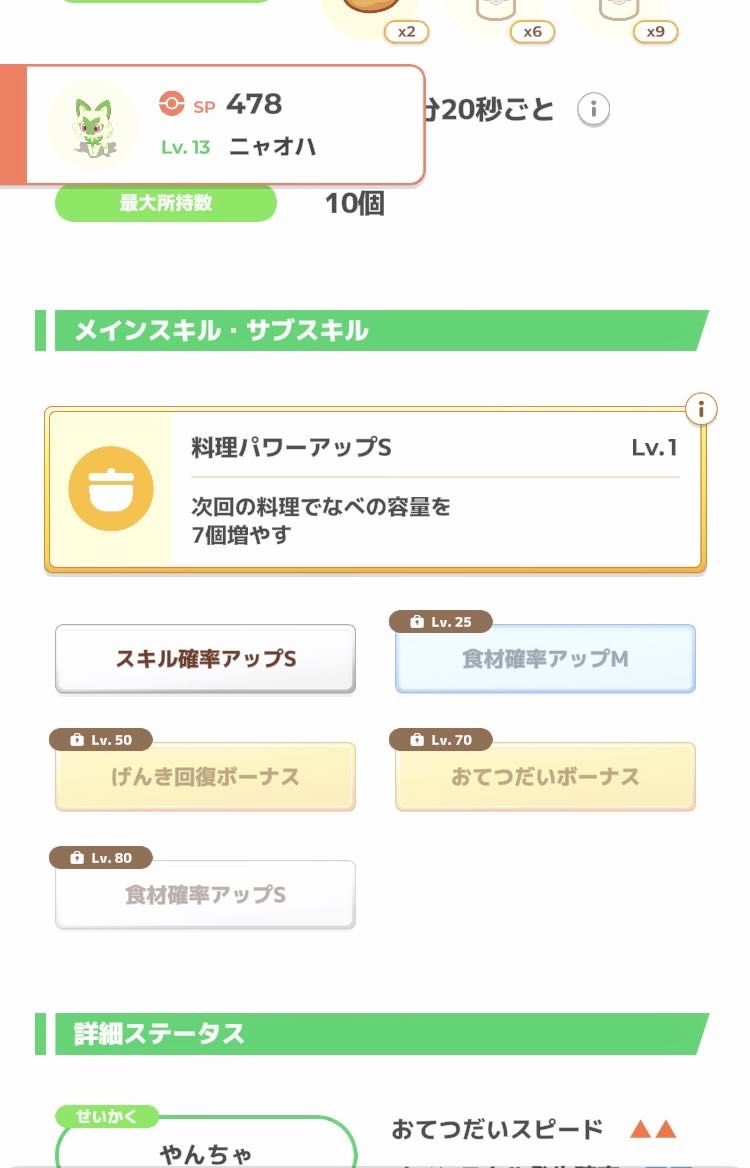
Task: Select the スキル確率アップS sub skill
Action: [206, 659]
